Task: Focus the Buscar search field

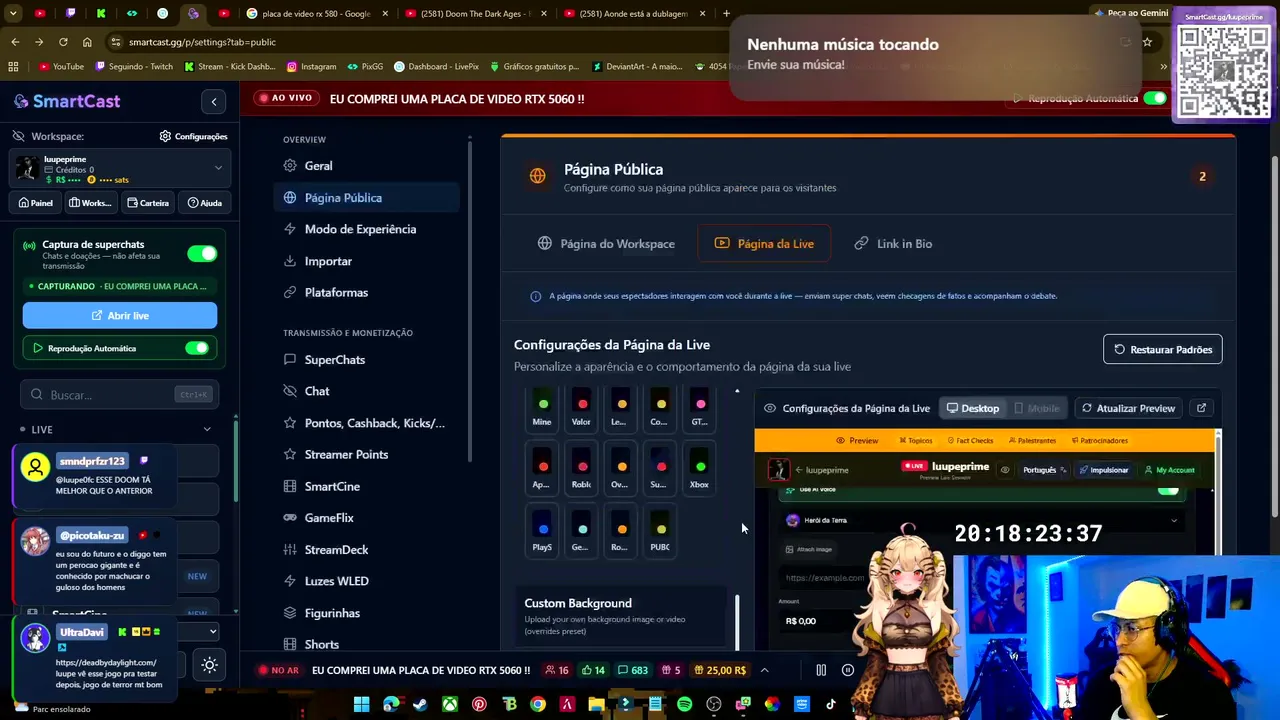Action: (x=120, y=395)
